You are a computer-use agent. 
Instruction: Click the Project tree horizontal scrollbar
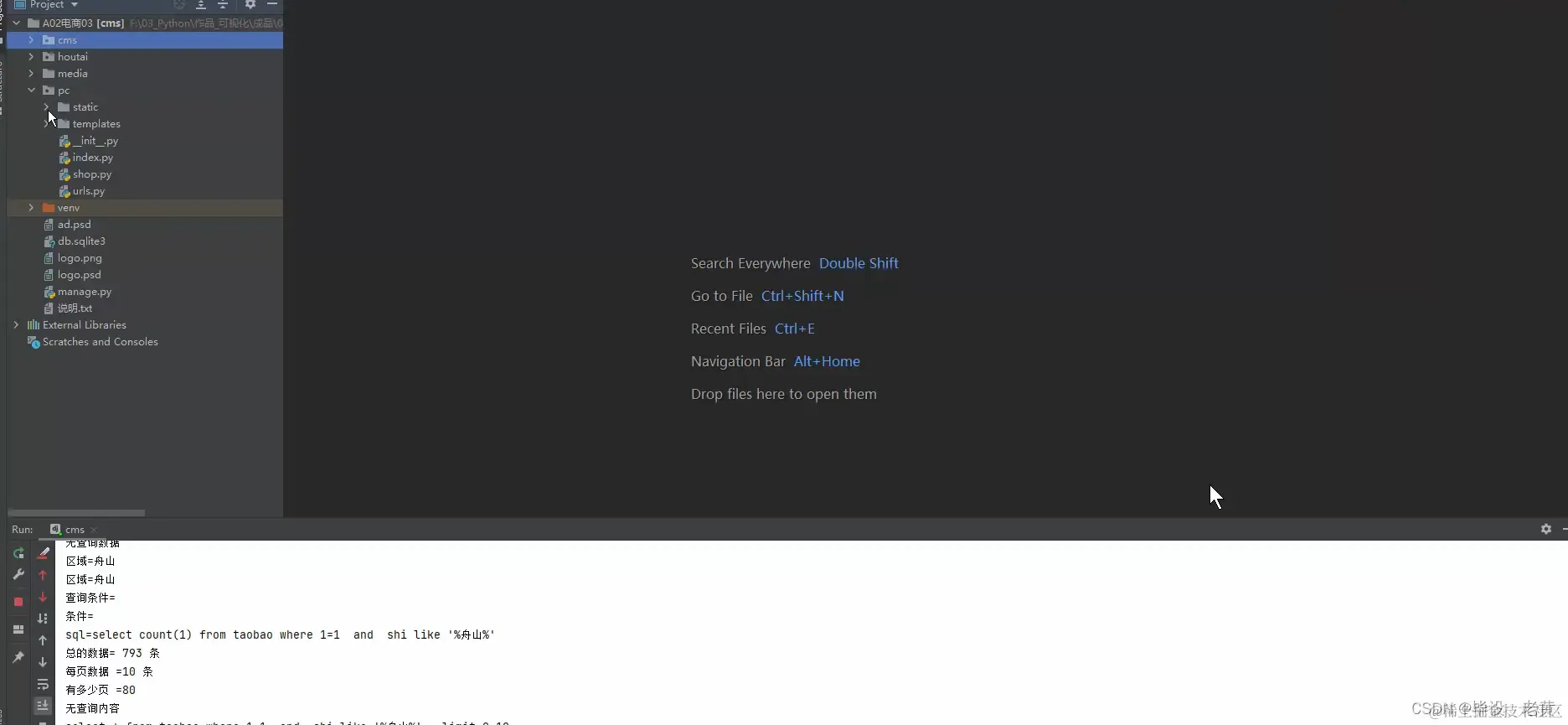click(77, 512)
